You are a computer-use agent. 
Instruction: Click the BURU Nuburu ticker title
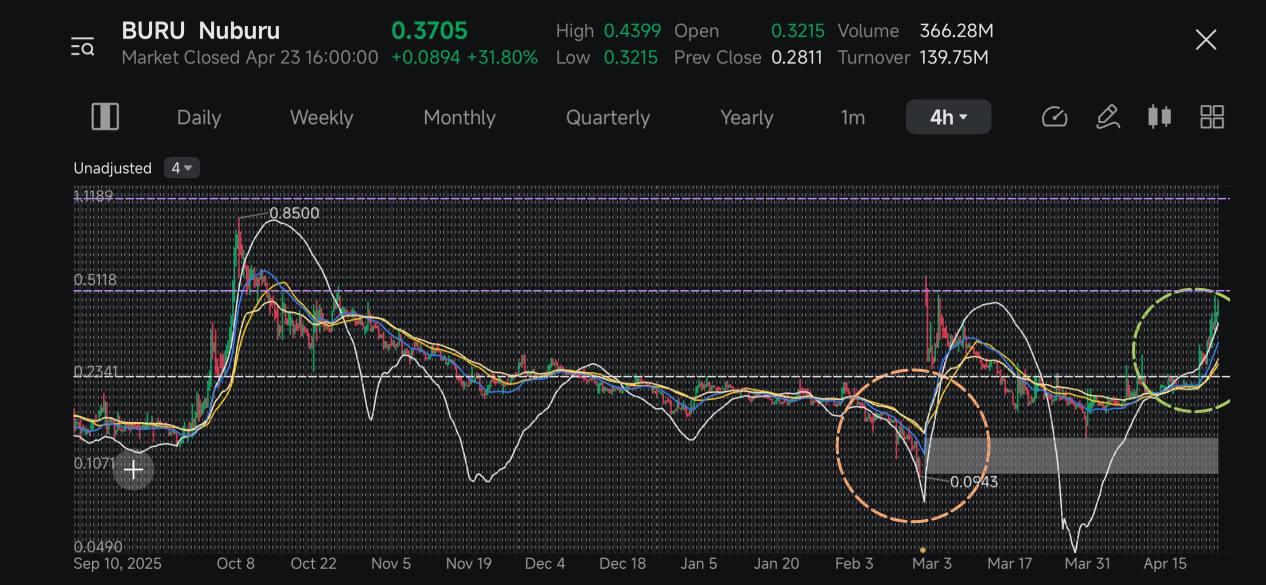(201, 31)
